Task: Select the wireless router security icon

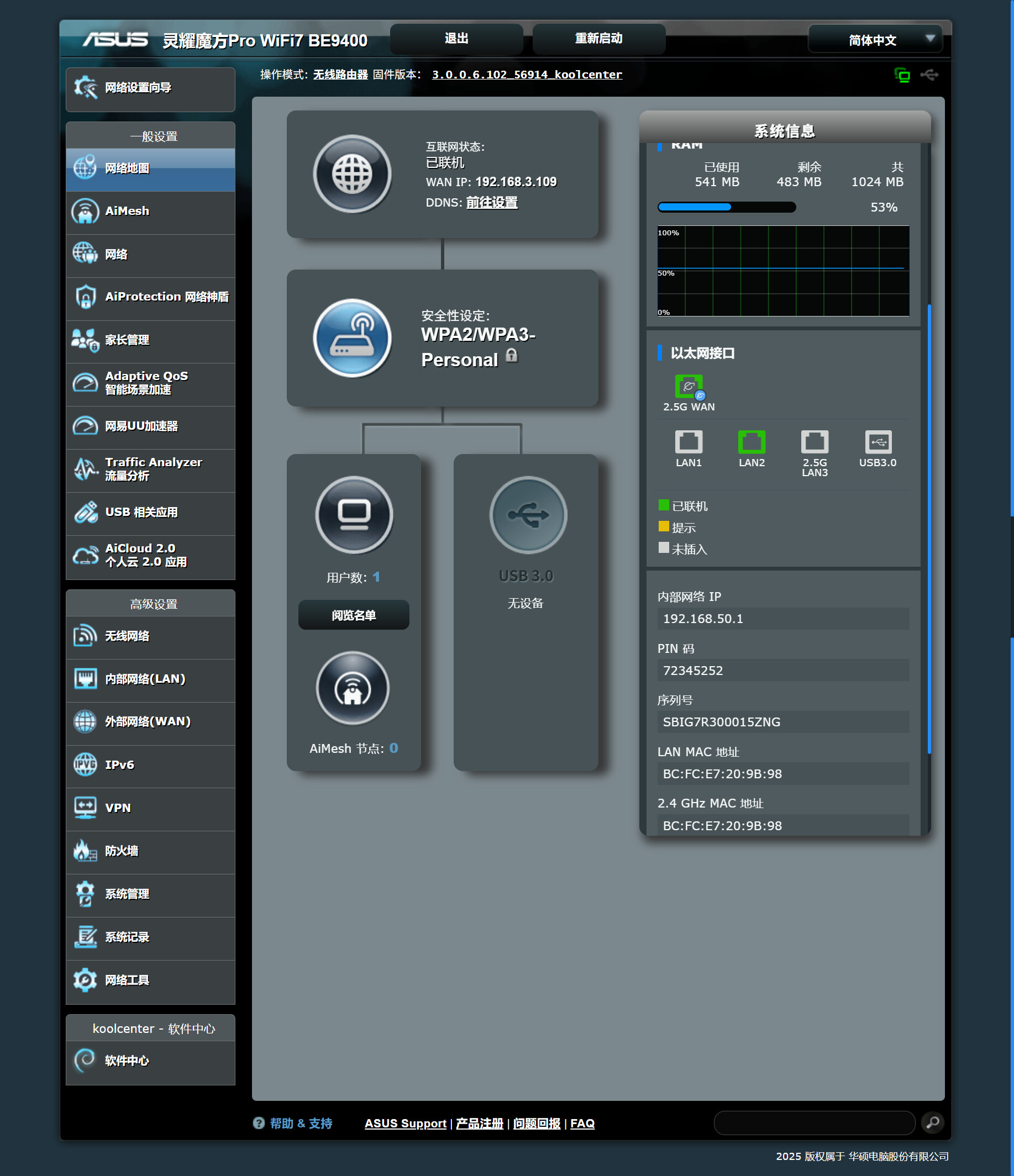Action: coord(352,338)
